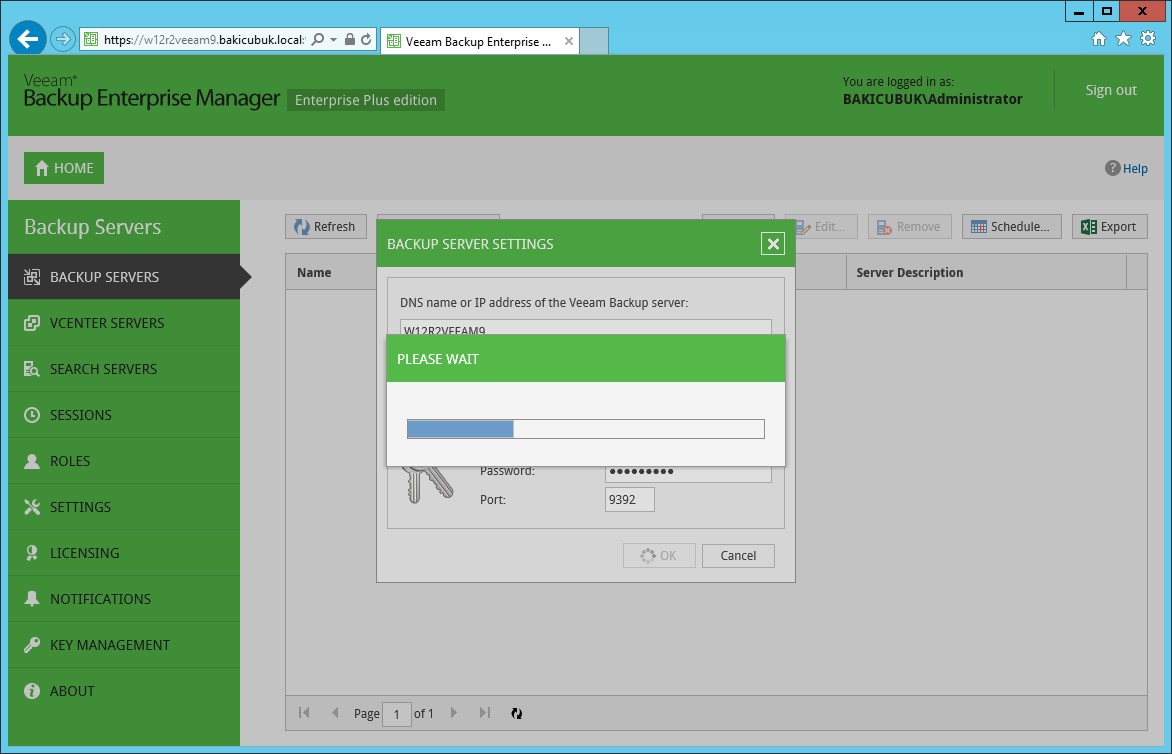Close the Veeam Backup Enterprise browser tab
Image resolution: width=1172 pixels, height=754 pixels.
pyautogui.click(x=569, y=41)
